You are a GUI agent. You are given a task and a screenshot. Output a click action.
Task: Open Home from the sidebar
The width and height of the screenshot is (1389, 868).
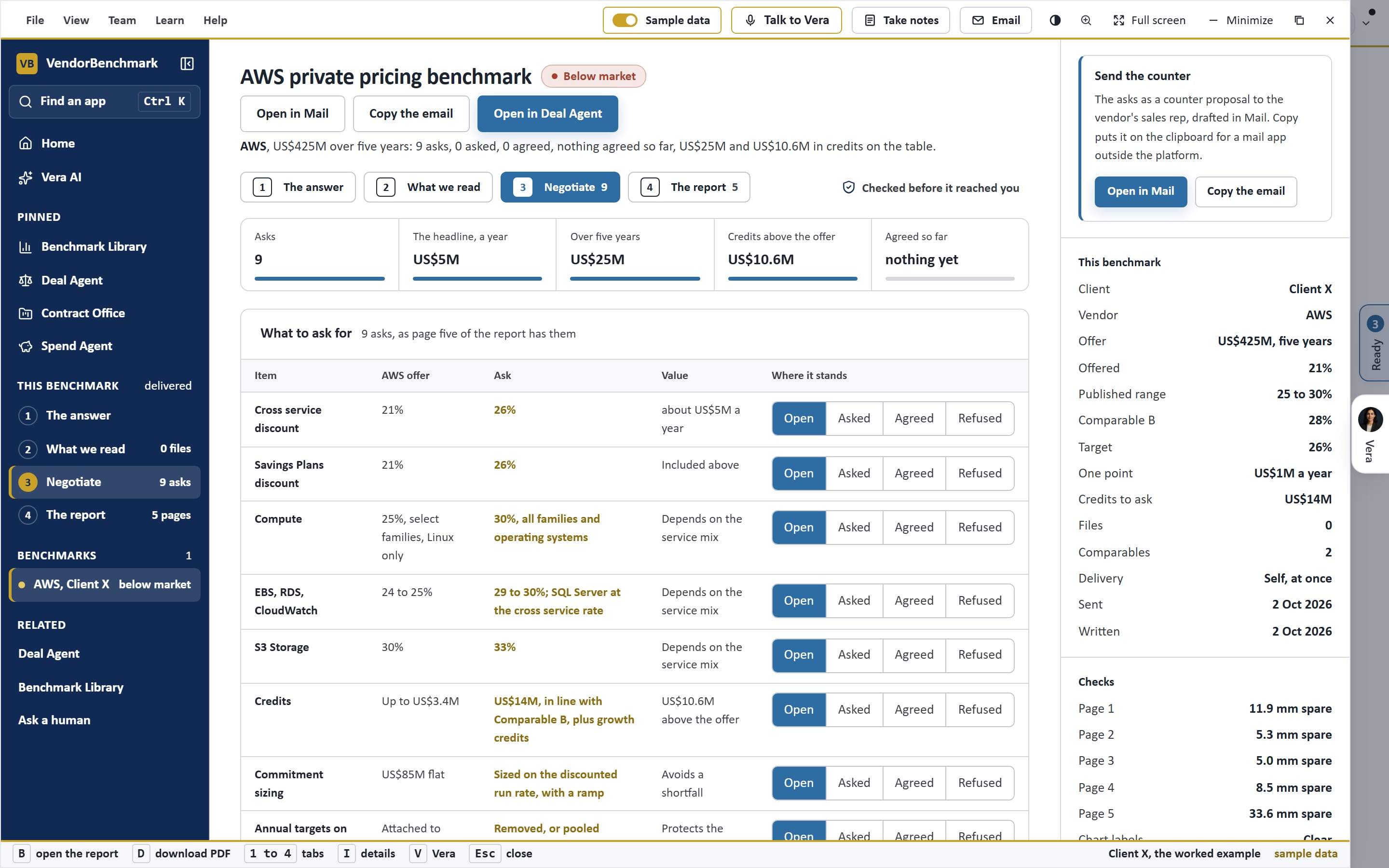point(105,143)
